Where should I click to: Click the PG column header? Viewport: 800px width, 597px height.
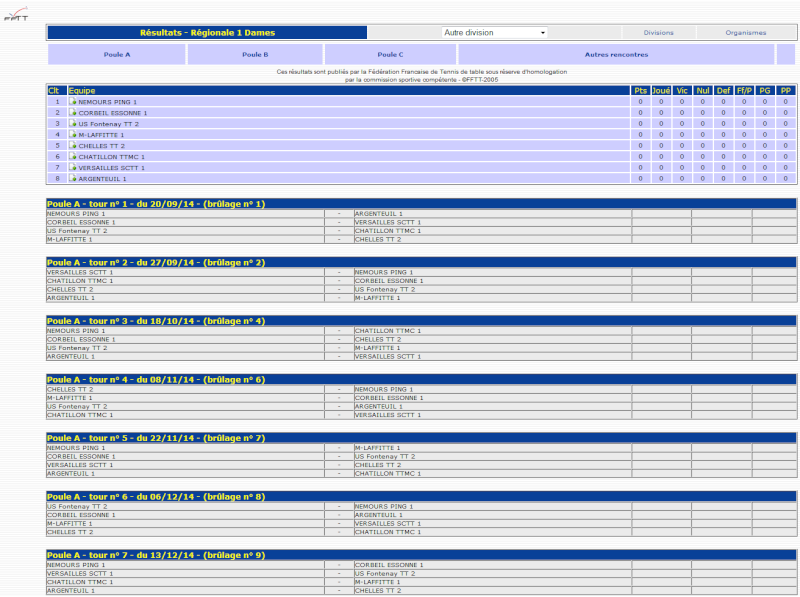click(764, 91)
